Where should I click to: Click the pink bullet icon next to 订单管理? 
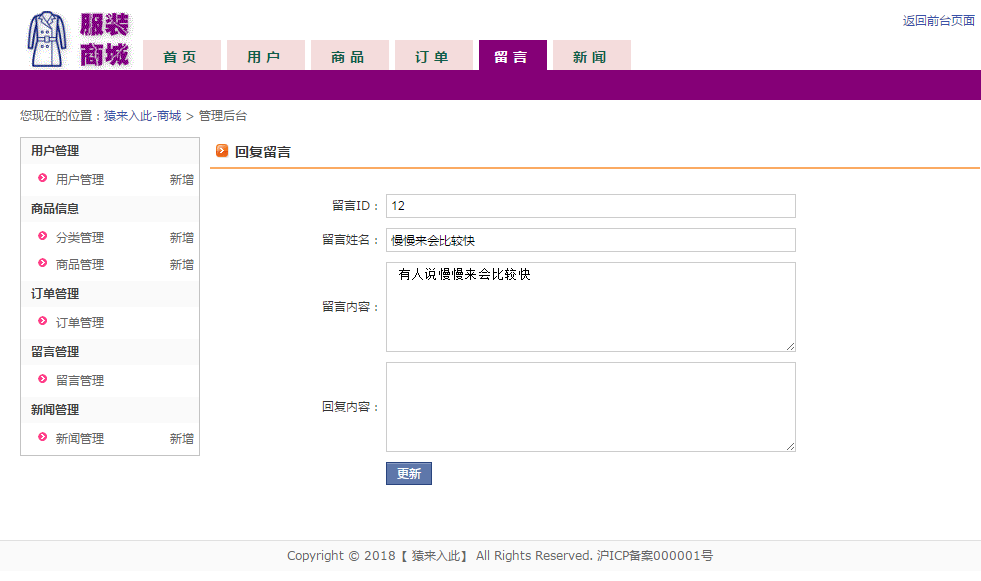tap(43, 321)
